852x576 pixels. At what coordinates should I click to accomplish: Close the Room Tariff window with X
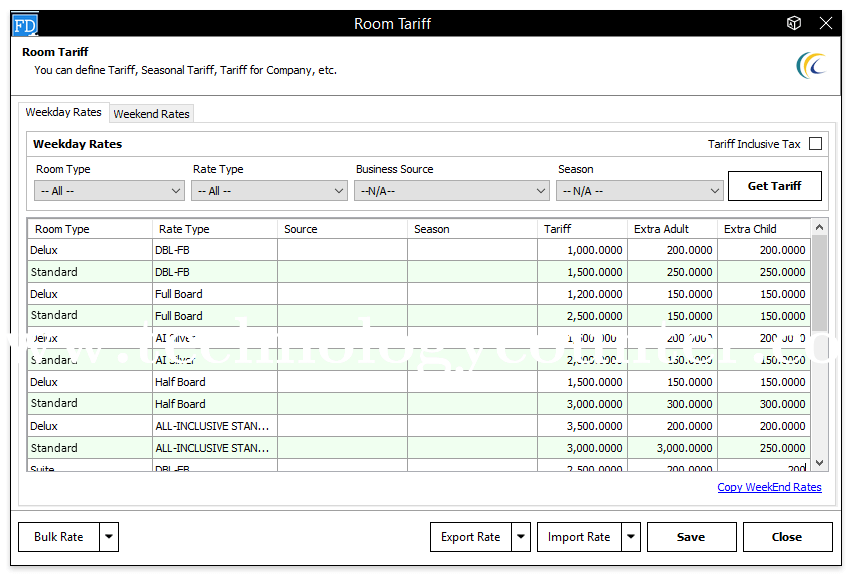pyautogui.click(x=826, y=23)
